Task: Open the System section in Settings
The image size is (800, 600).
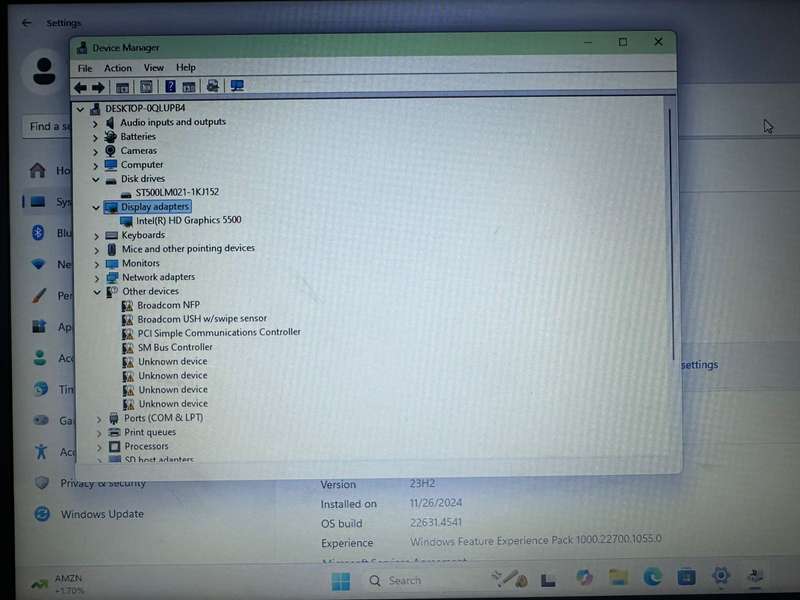Action: coord(48,202)
